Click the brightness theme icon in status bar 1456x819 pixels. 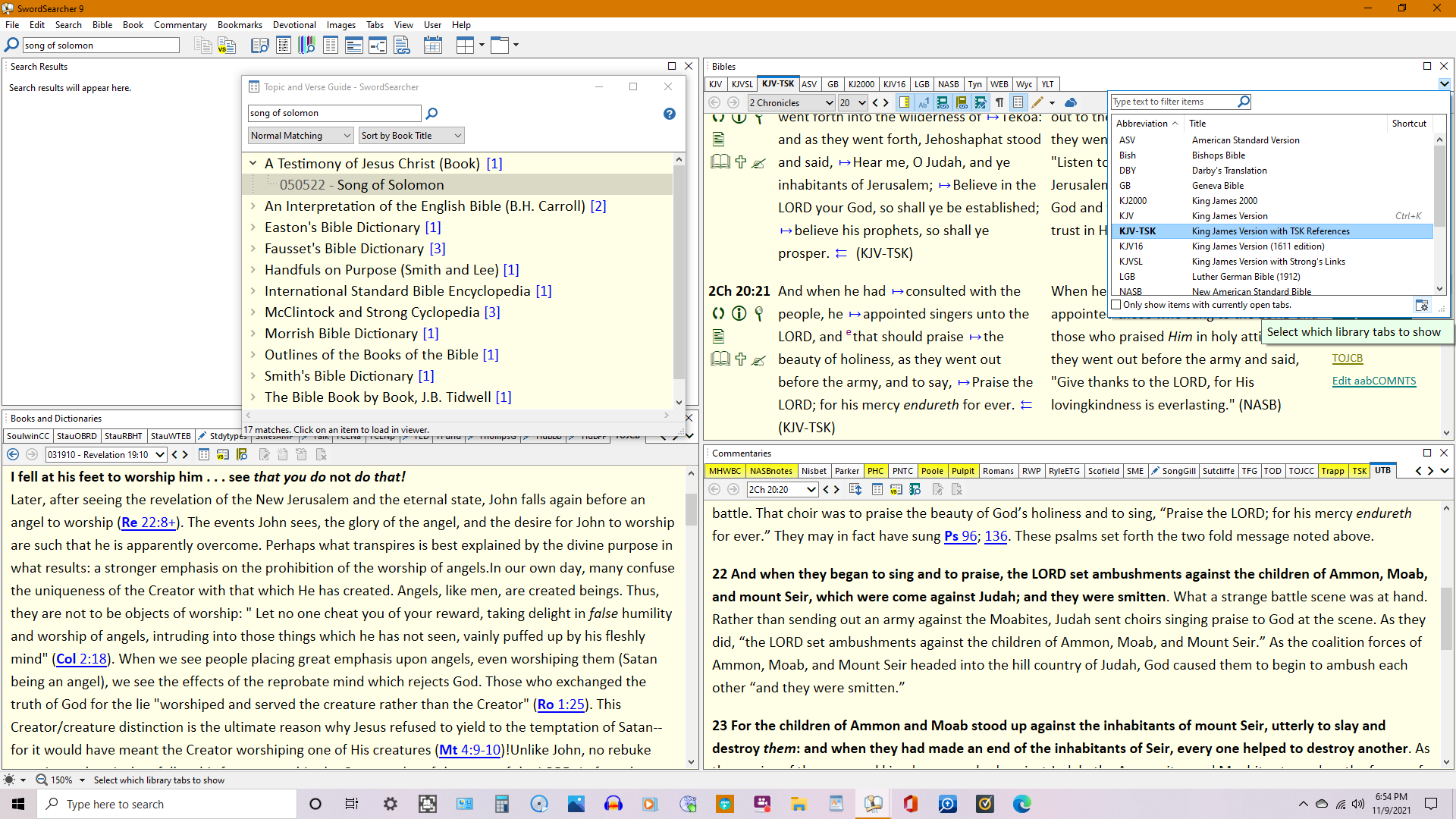pos(9,780)
